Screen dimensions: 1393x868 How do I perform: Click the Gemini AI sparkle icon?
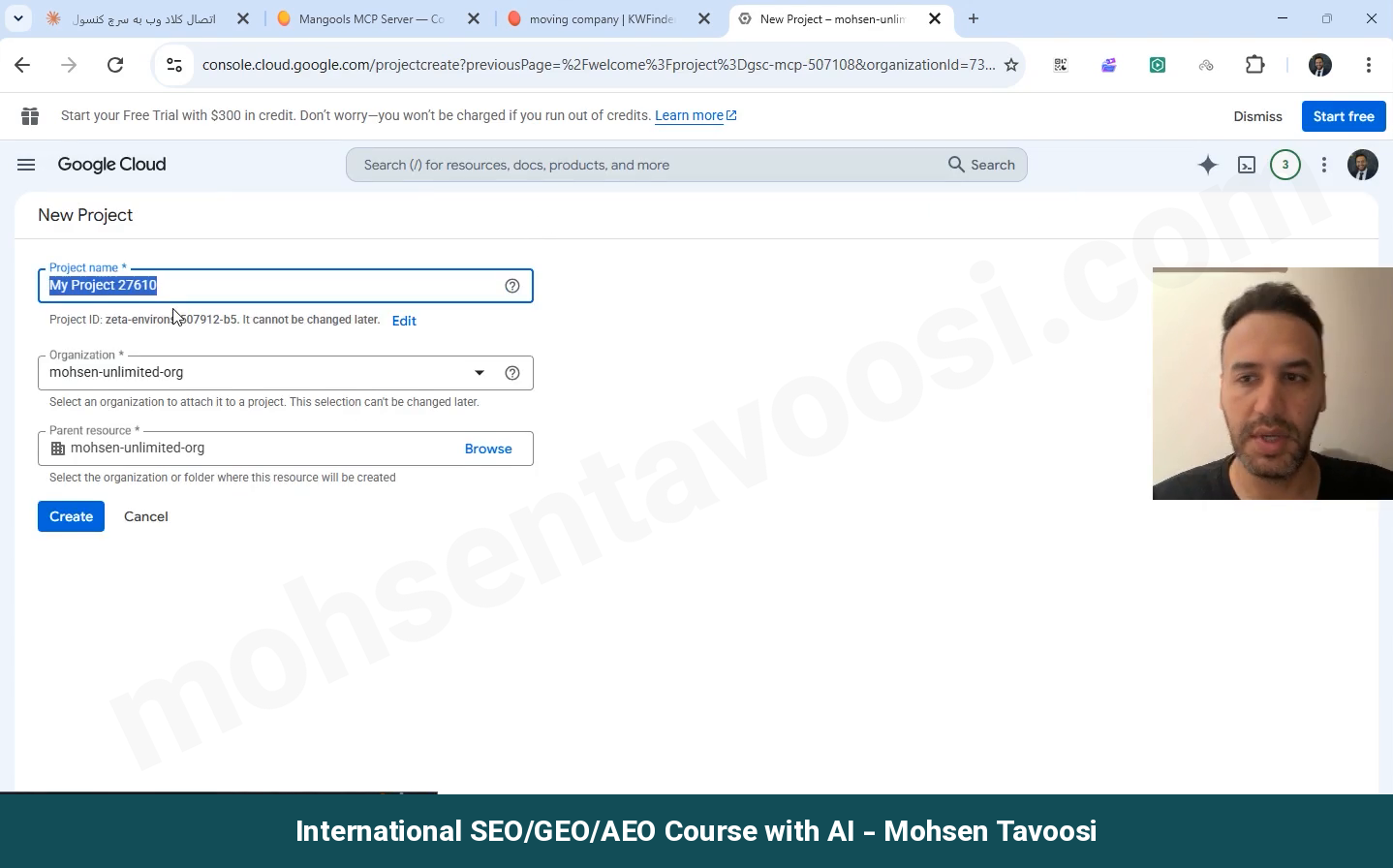[x=1208, y=165]
